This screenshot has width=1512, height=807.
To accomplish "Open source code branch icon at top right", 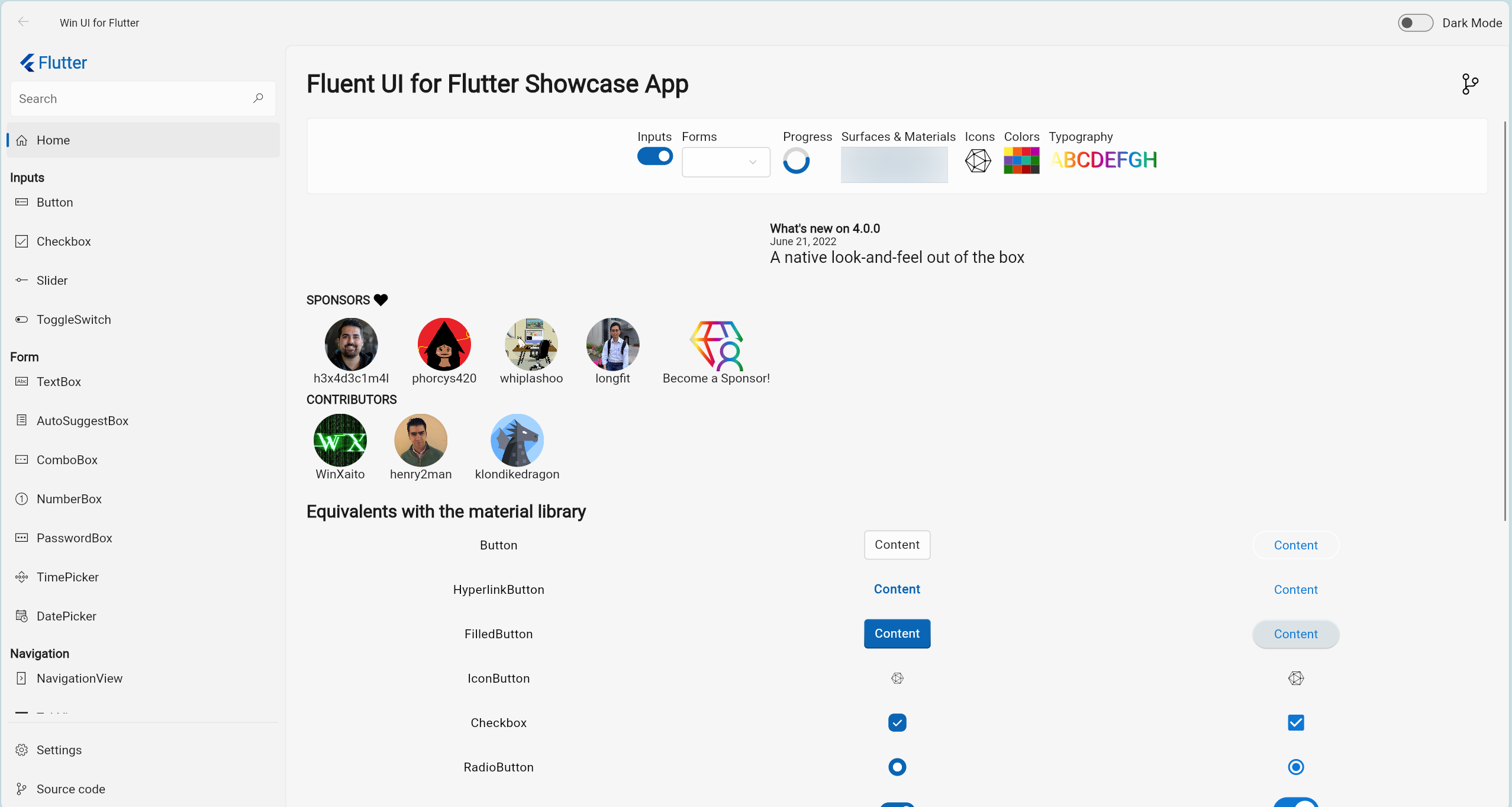I will (x=1470, y=84).
